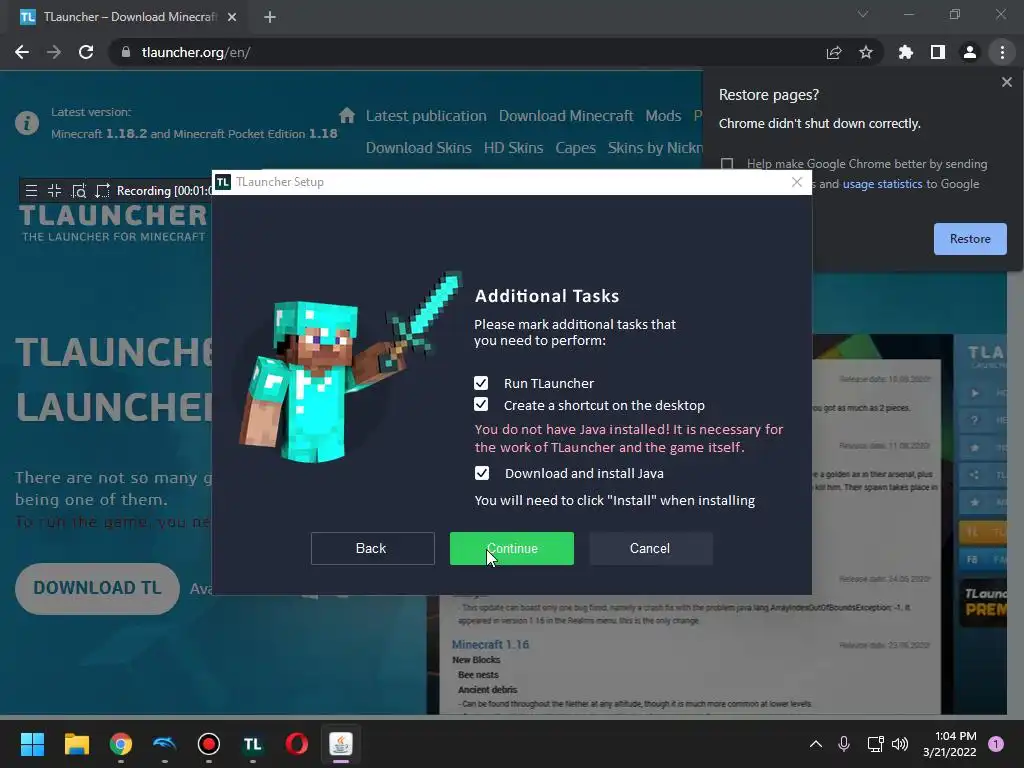This screenshot has width=1024, height=768.
Task: Click the DOWNLOAD TL button
Action: point(97,588)
